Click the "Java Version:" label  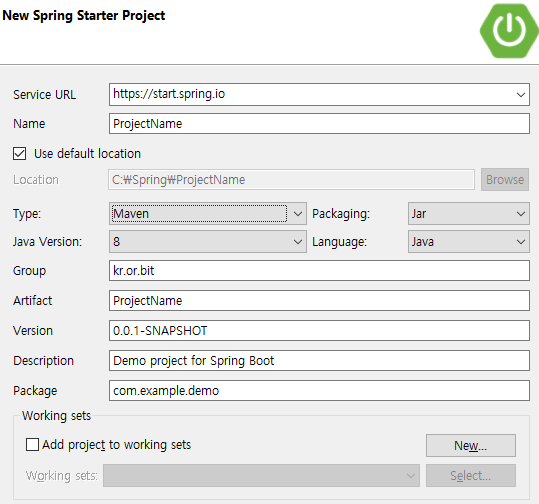coord(47,242)
